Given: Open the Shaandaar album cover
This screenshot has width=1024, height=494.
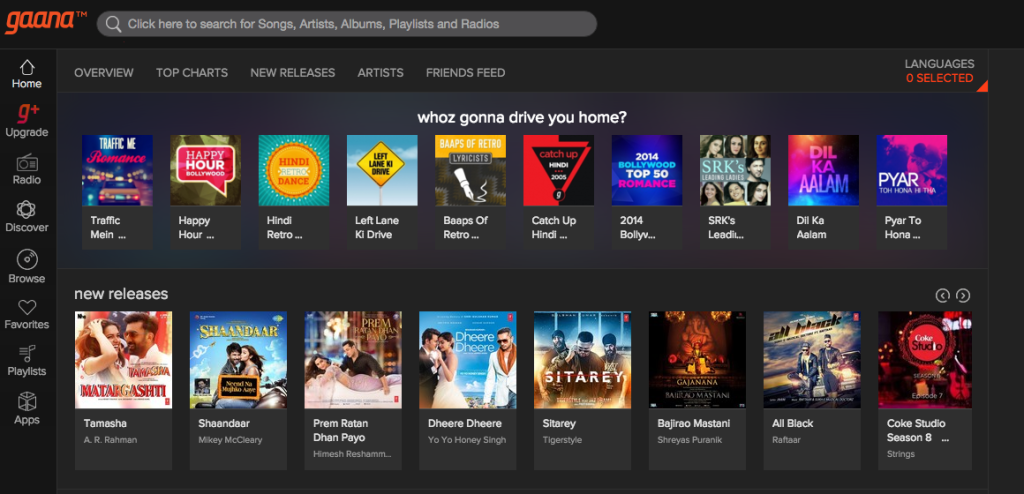Looking at the screenshot, I should [238, 360].
